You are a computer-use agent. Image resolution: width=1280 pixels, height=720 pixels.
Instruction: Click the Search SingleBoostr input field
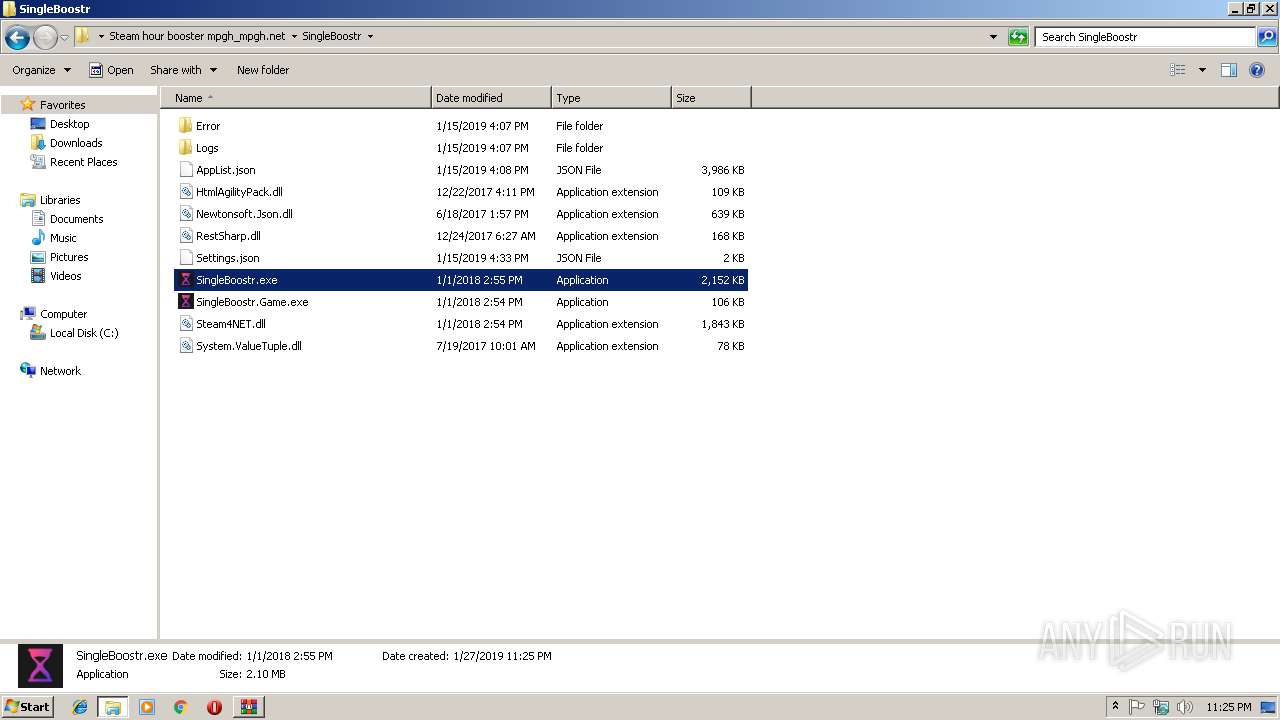pyautogui.click(x=1145, y=37)
